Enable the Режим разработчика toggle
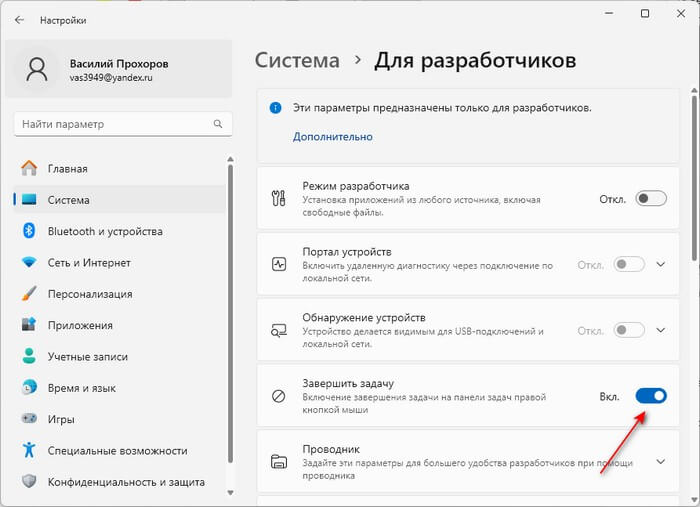The height and width of the screenshot is (507, 700). (651, 199)
